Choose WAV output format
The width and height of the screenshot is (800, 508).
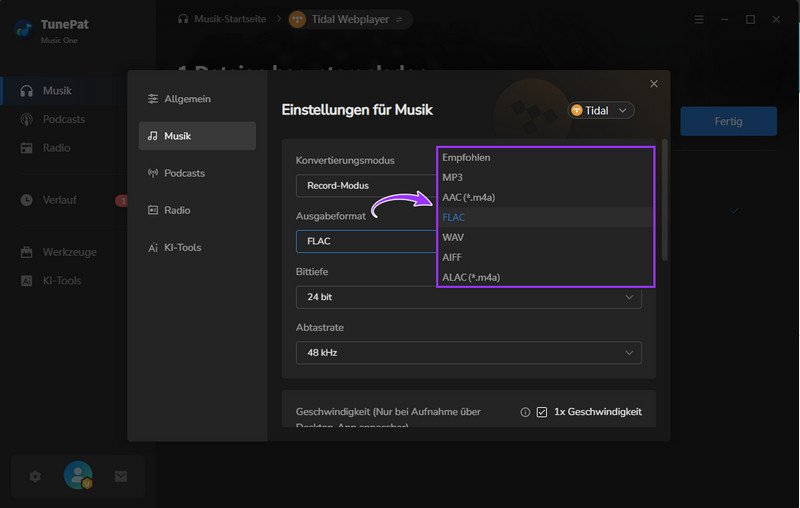point(545,237)
